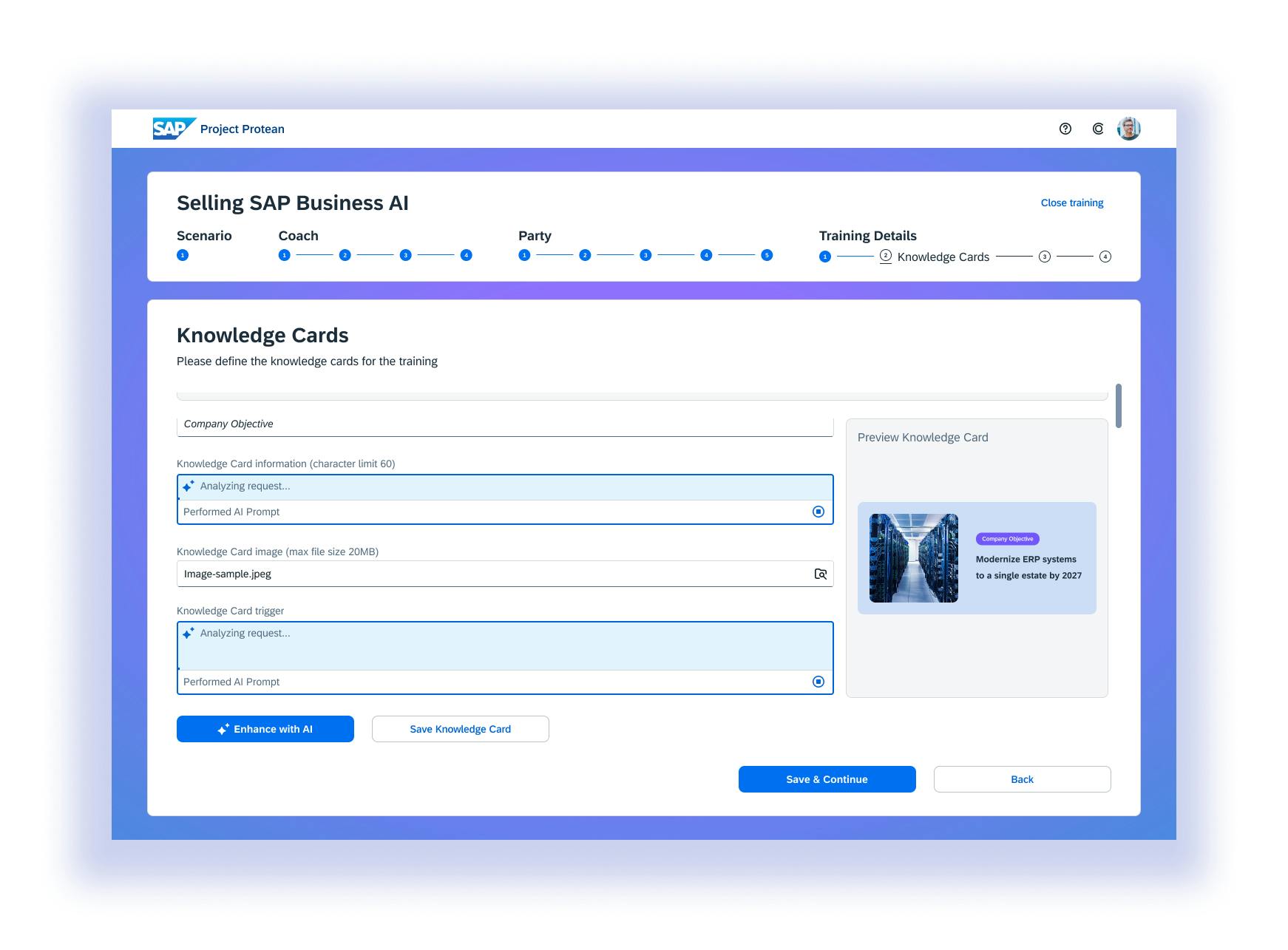The height and width of the screenshot is (950, 1288).
Task: Click the Knowledge Cards step label
Action: tap(943, 257)
